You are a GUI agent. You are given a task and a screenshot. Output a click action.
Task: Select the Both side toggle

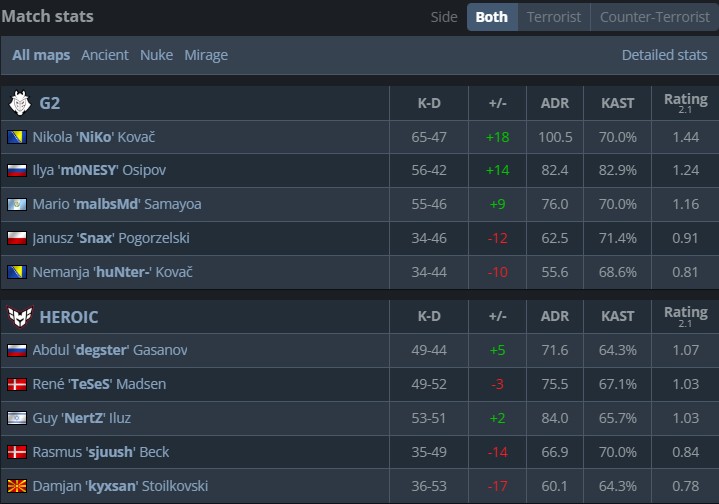coord(491,17)
